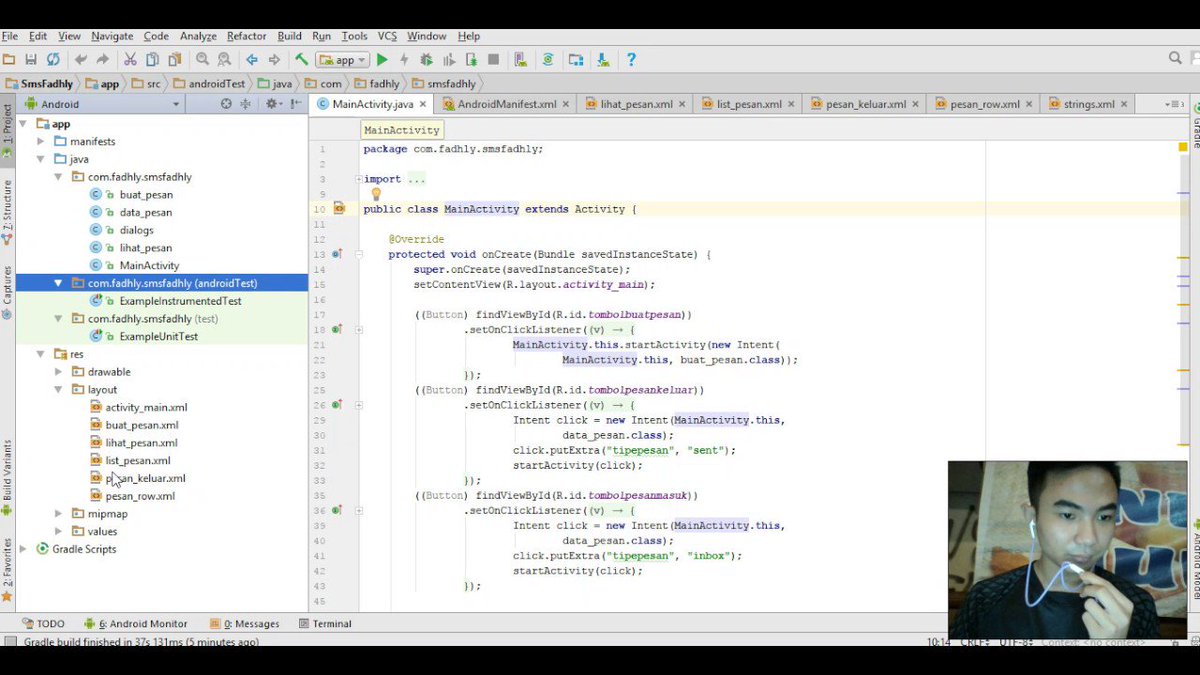Click the Replace magnifier icon

[224, 60]
